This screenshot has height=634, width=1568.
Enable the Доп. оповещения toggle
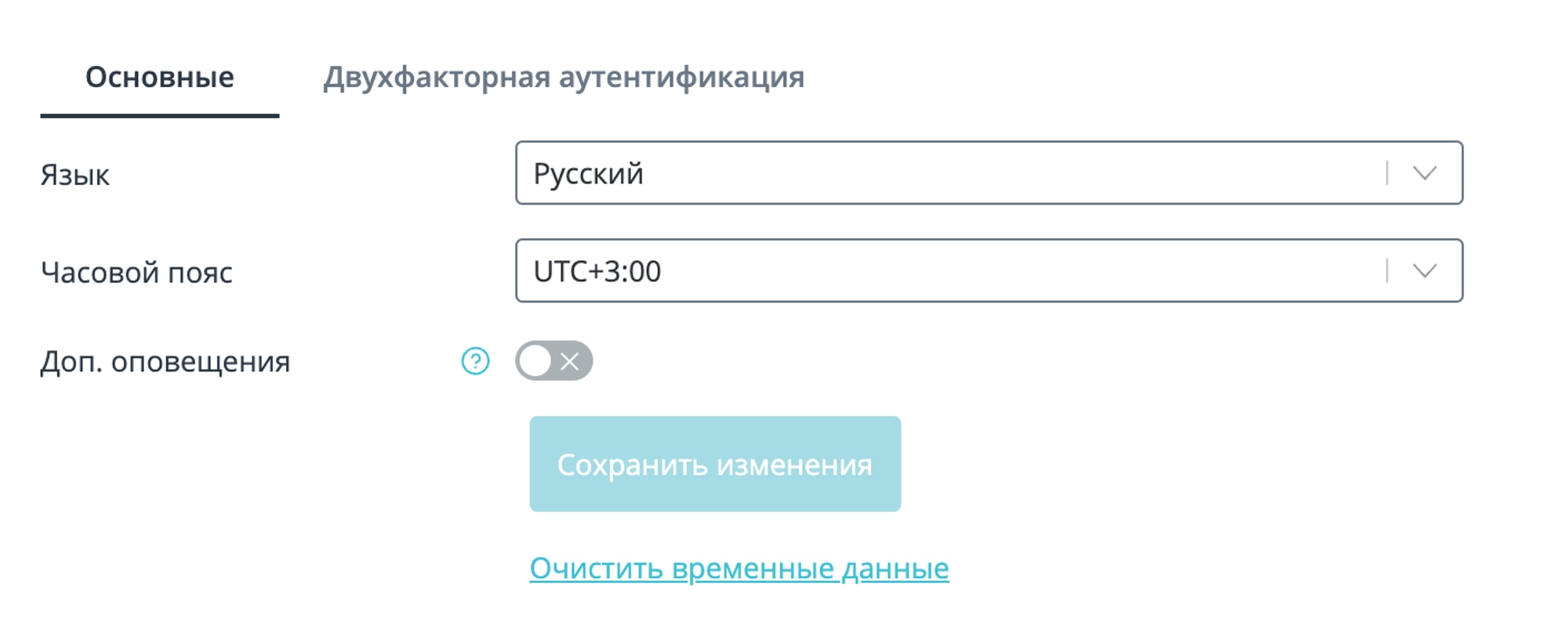[x=554, y=360]
